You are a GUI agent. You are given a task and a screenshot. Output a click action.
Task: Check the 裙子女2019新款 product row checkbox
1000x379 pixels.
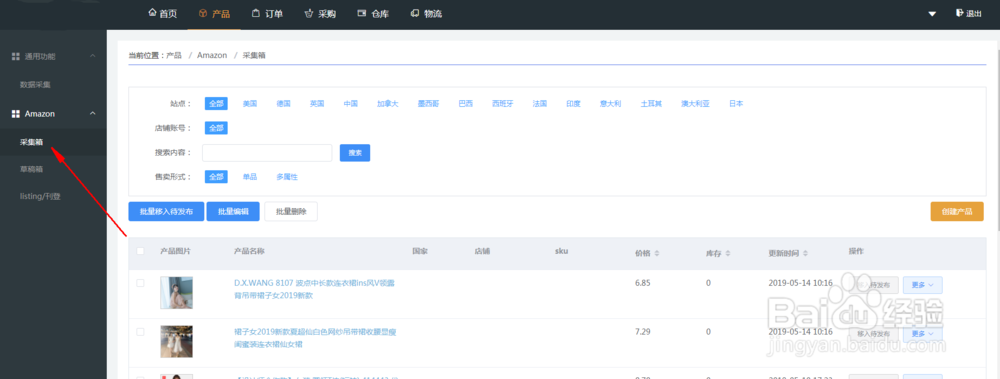coord(140,332)
